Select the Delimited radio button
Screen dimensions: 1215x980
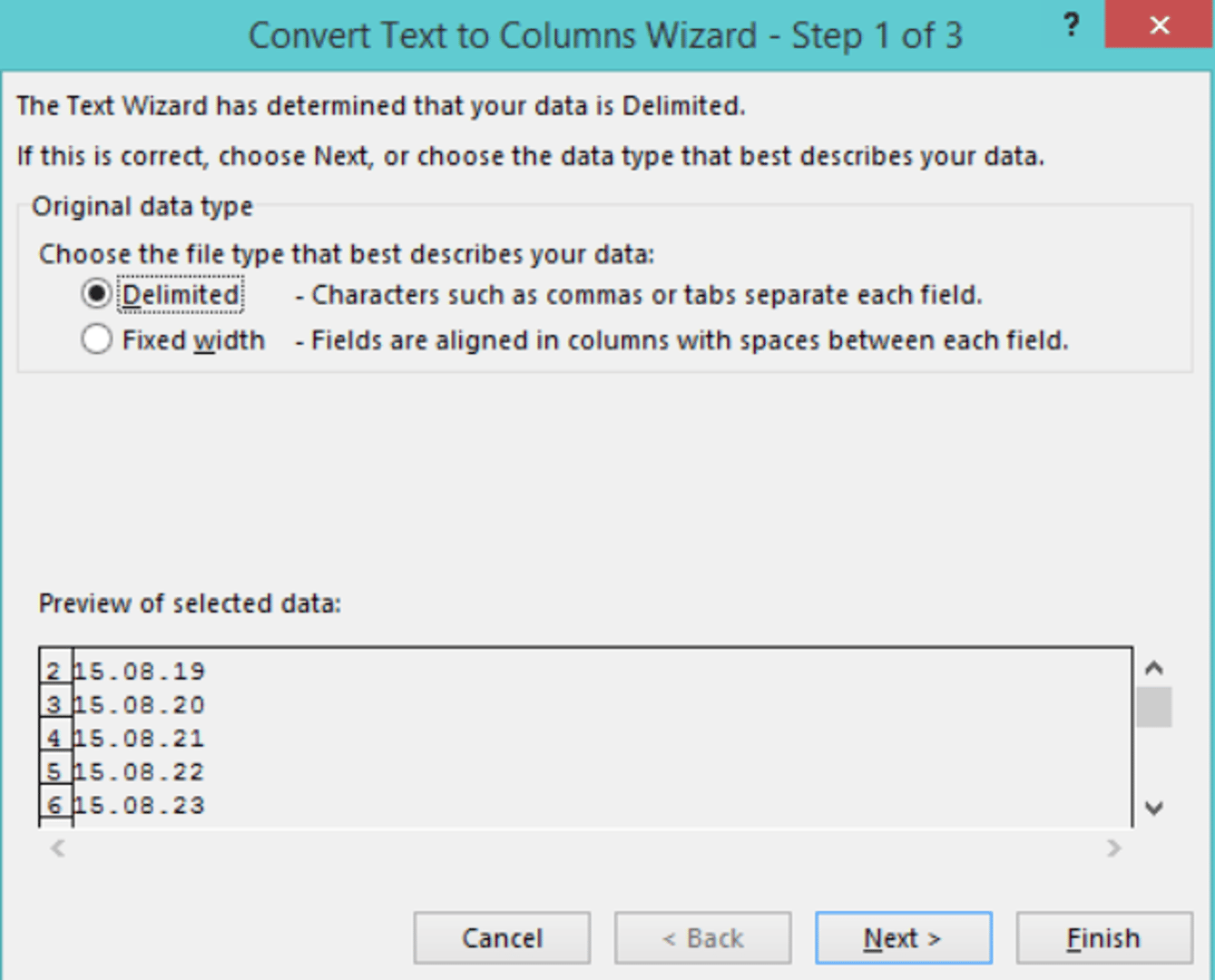(97, 294)
